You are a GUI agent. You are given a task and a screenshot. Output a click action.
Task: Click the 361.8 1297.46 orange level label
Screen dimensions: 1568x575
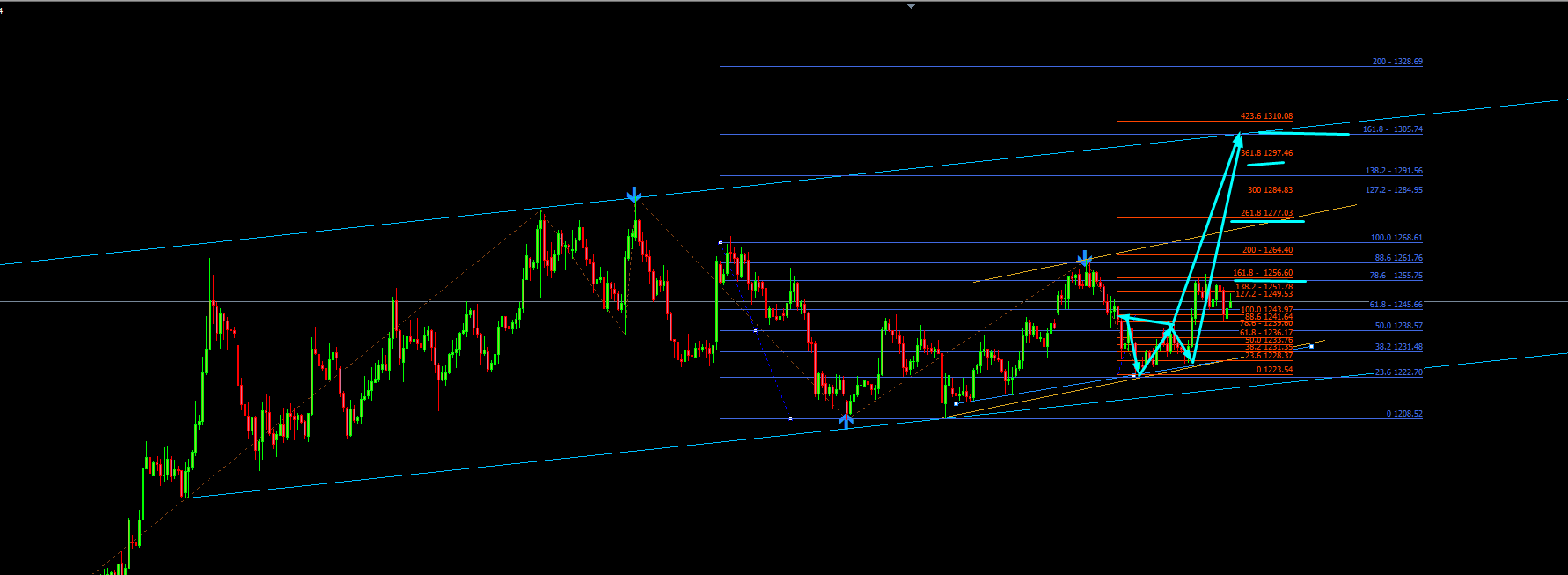(x=1267, y=153)
